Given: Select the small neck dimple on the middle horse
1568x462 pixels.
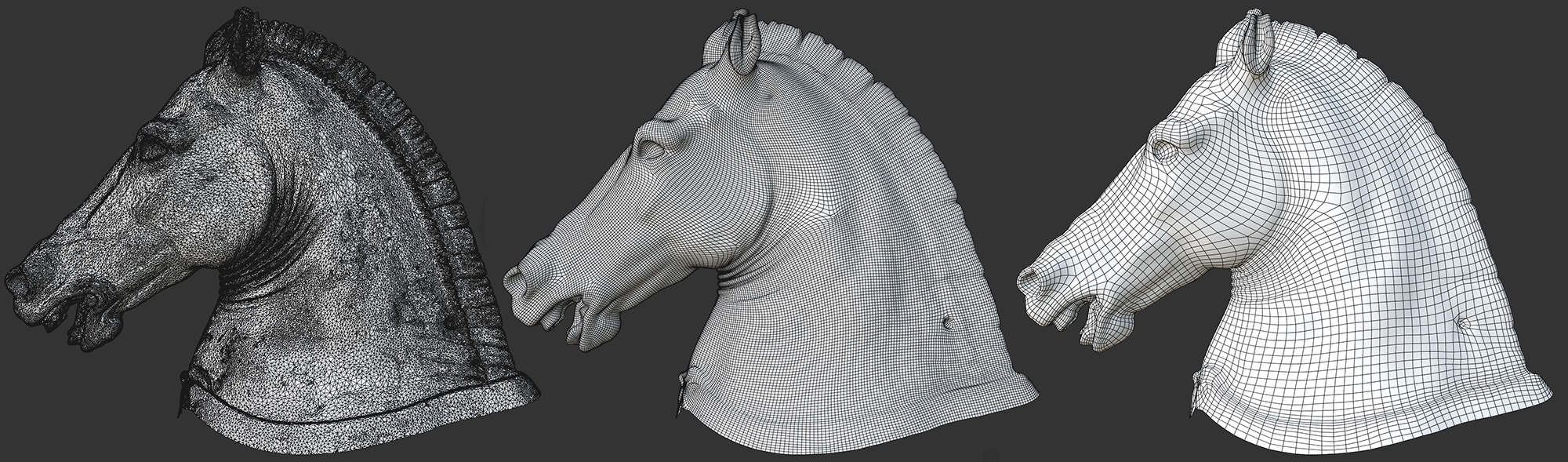Looking at the screenshot, I should pos(950,321).
